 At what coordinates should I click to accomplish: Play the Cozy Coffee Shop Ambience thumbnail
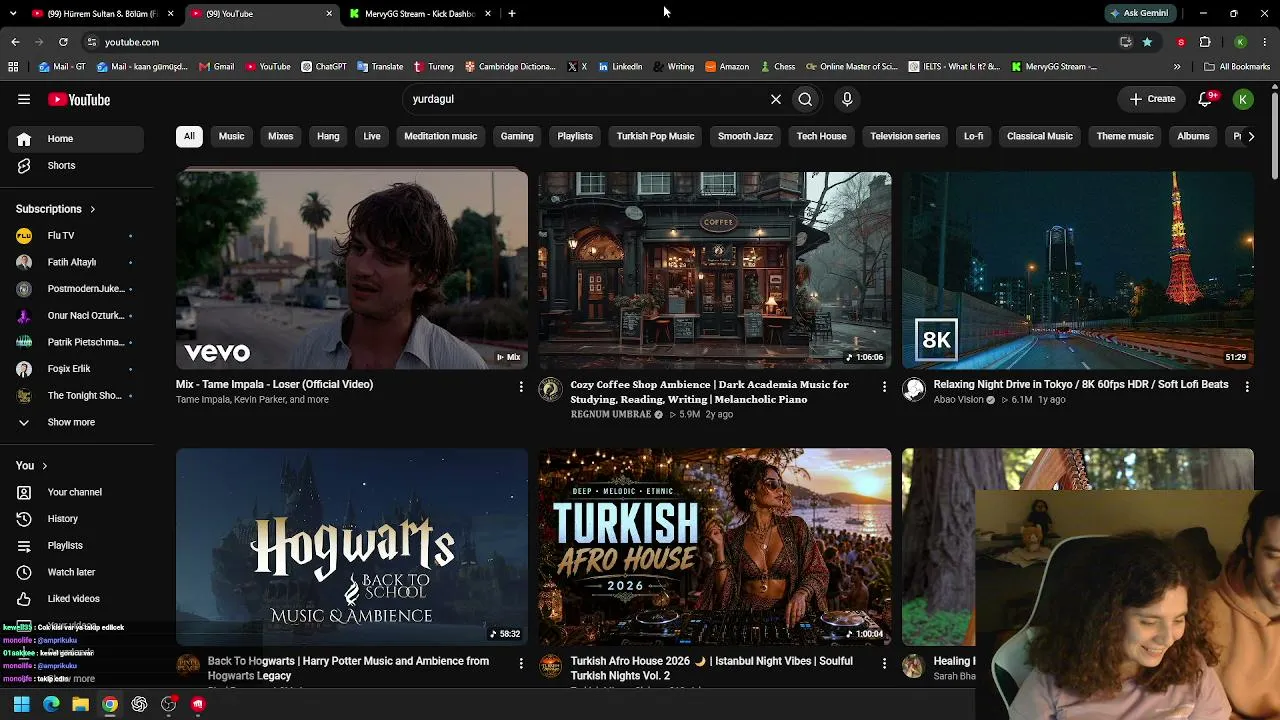715,270
